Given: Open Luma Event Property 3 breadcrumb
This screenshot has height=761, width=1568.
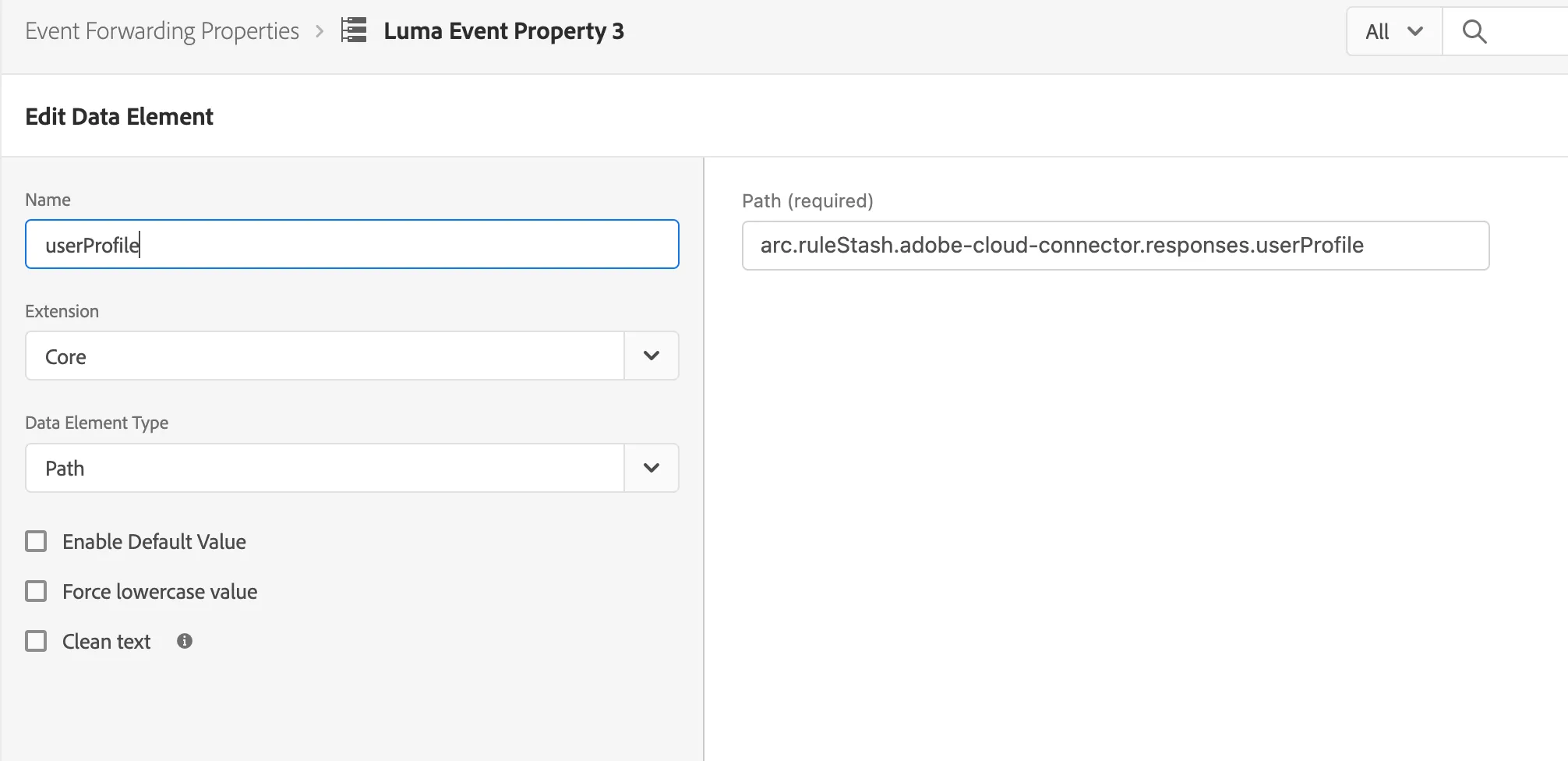Looking at the screenshot, I should 503,30.
